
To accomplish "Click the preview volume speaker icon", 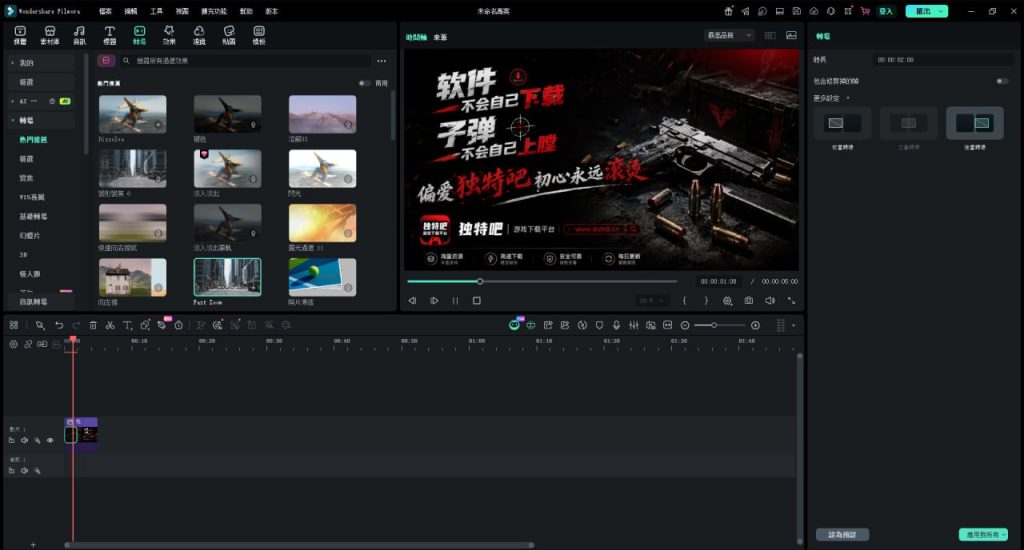I will pos(770,300).
